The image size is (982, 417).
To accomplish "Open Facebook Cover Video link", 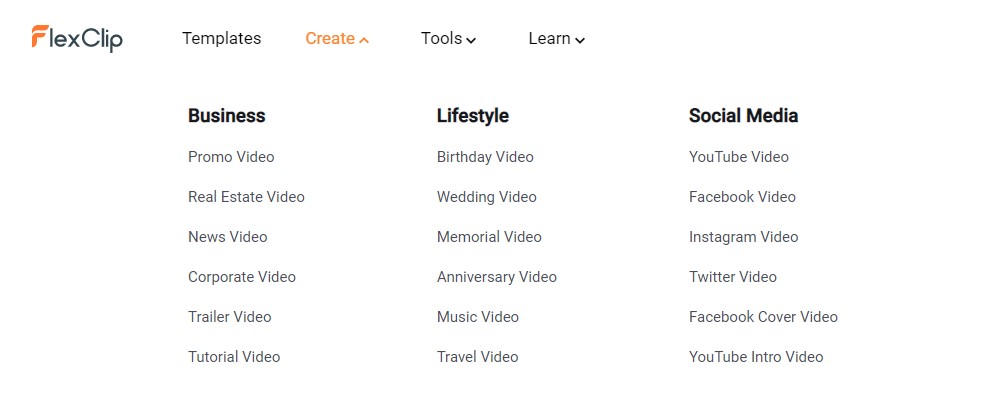I will (763, 317).
